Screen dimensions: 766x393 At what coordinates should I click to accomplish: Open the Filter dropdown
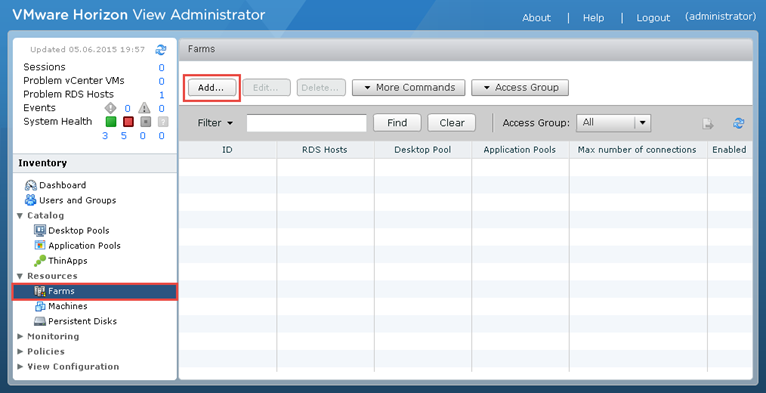pyautogui.click(x=215, y=123)
